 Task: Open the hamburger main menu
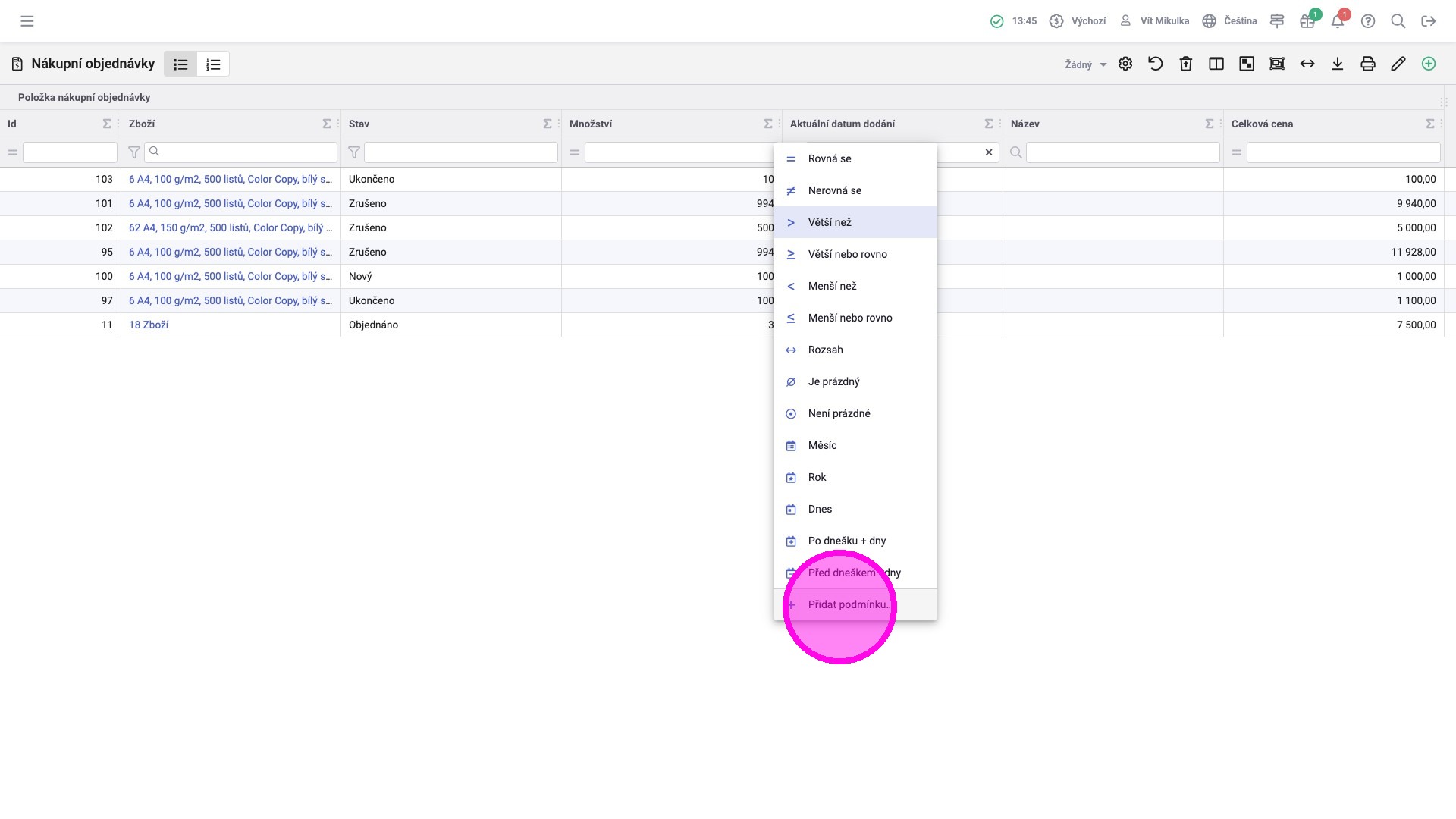tap(27, 21)
